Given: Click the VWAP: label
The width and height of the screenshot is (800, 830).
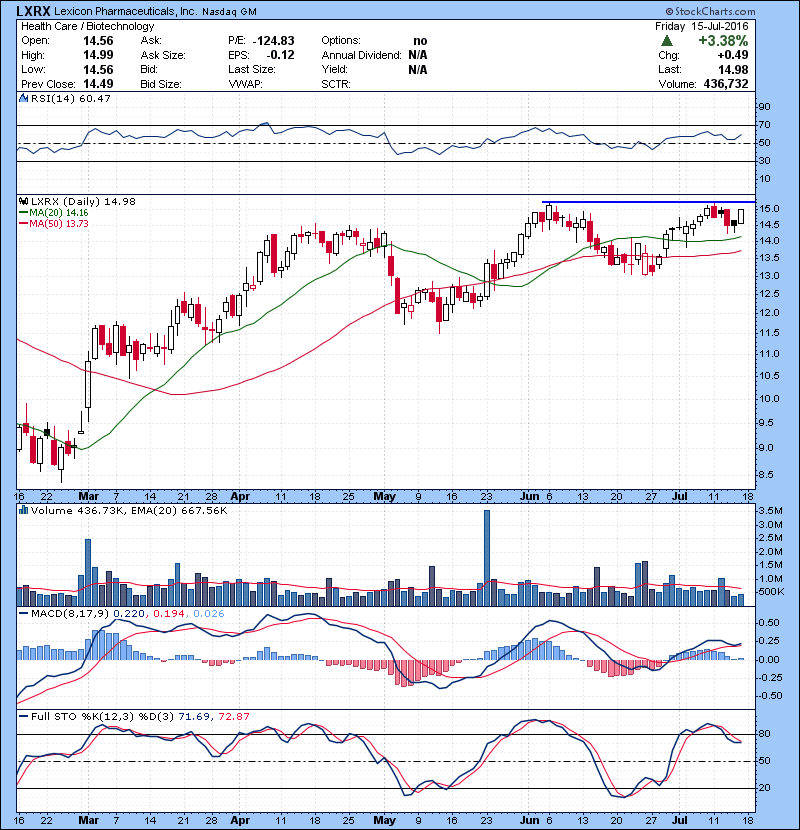Looking at the screenshot, I should tap(245, 84).
